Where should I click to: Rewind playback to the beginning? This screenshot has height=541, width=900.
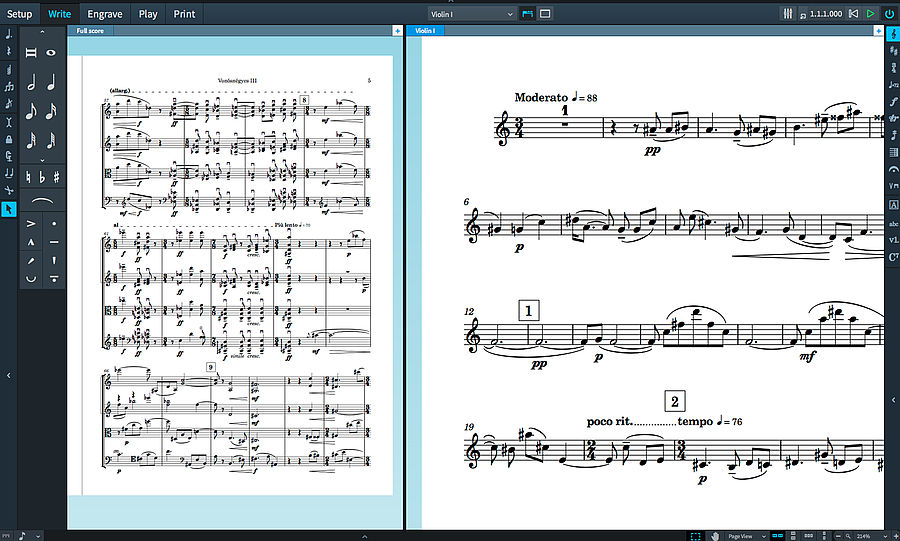854,13
